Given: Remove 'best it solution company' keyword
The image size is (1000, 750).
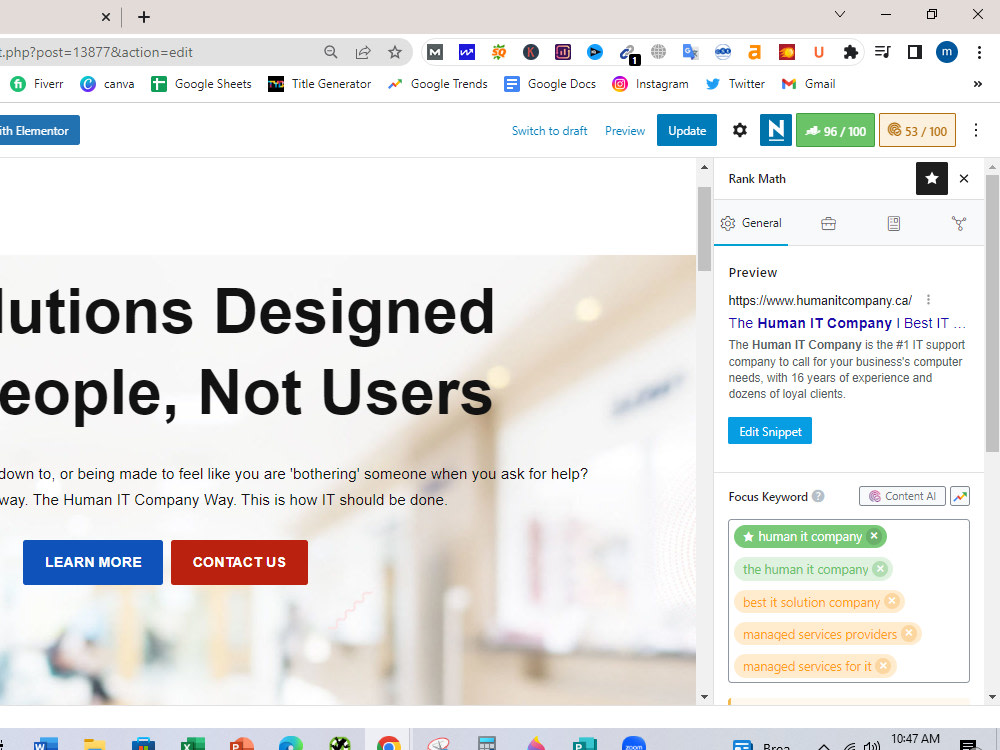Looking at the screenshot, I should coord(892,601).
